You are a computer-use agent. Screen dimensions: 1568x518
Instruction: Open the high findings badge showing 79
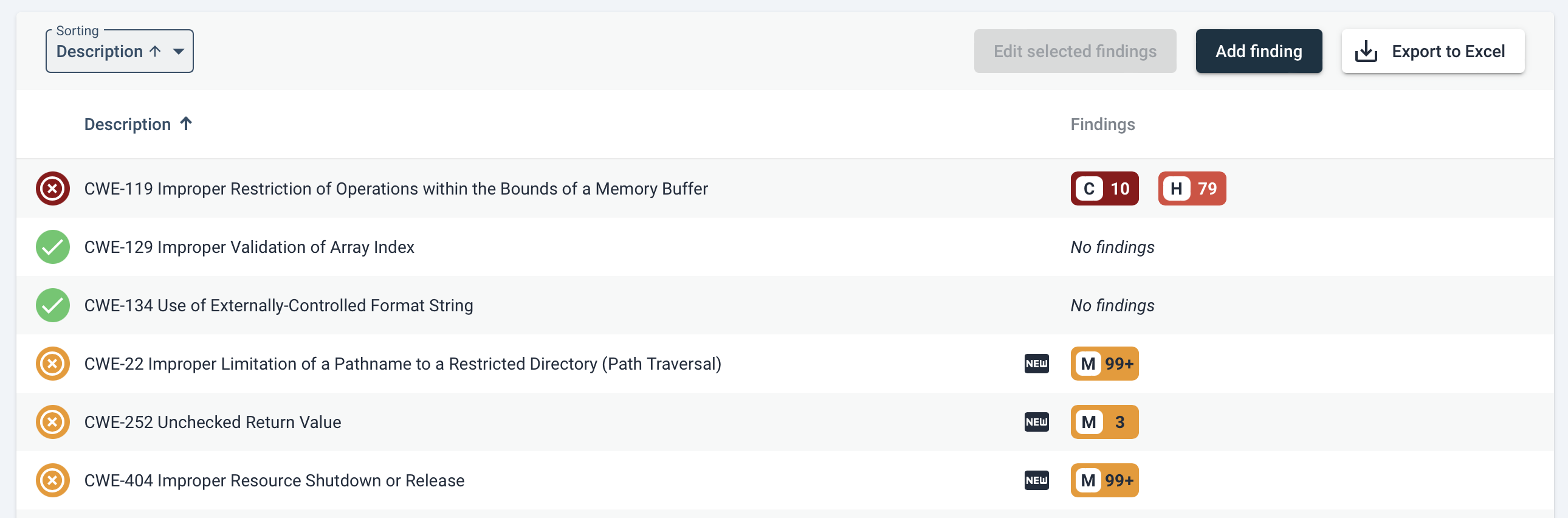click(1191, 188)
